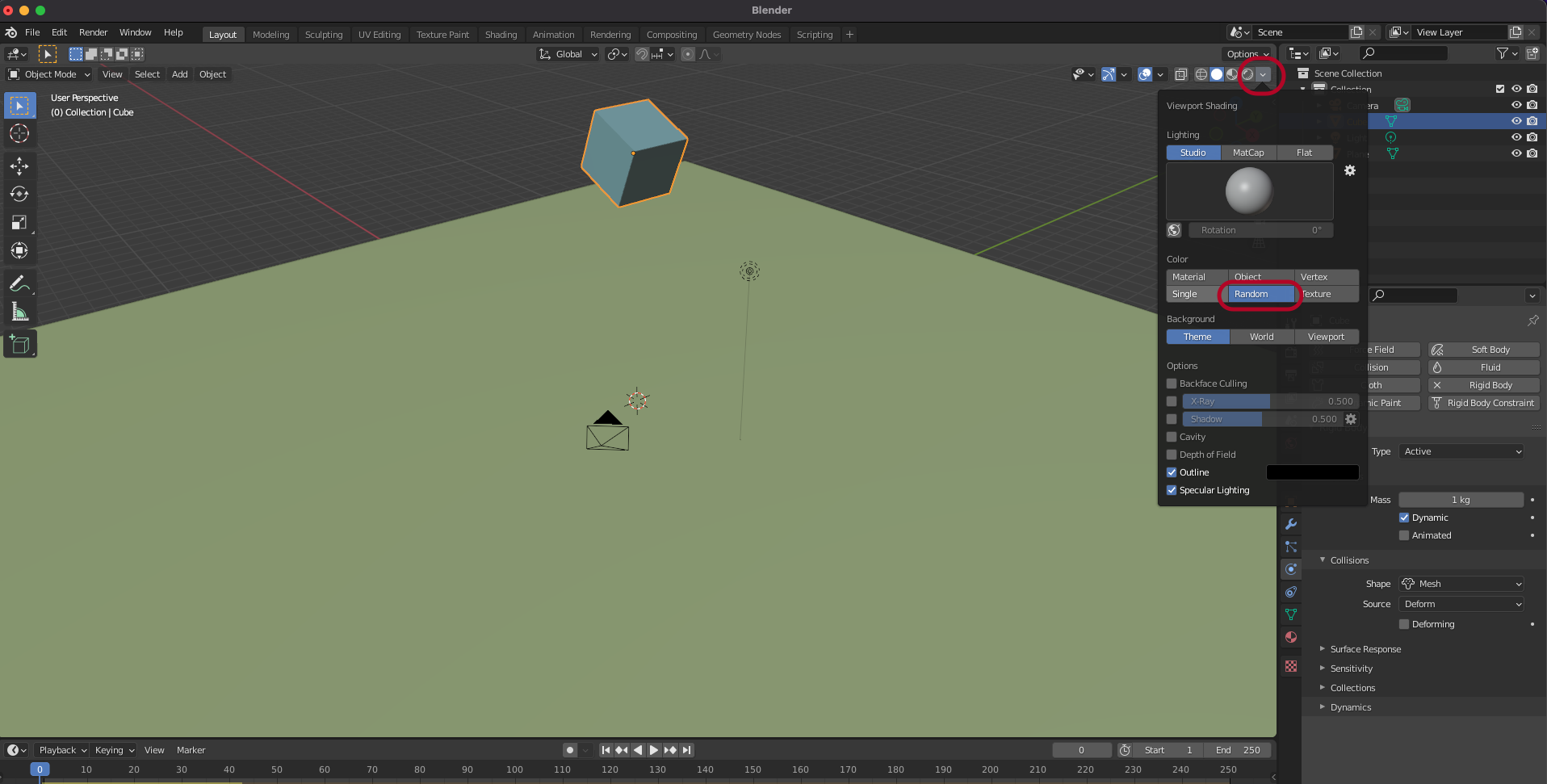Open Source Deform dropdown
Screen dimensions: 1547x784
pos(1462,604)
